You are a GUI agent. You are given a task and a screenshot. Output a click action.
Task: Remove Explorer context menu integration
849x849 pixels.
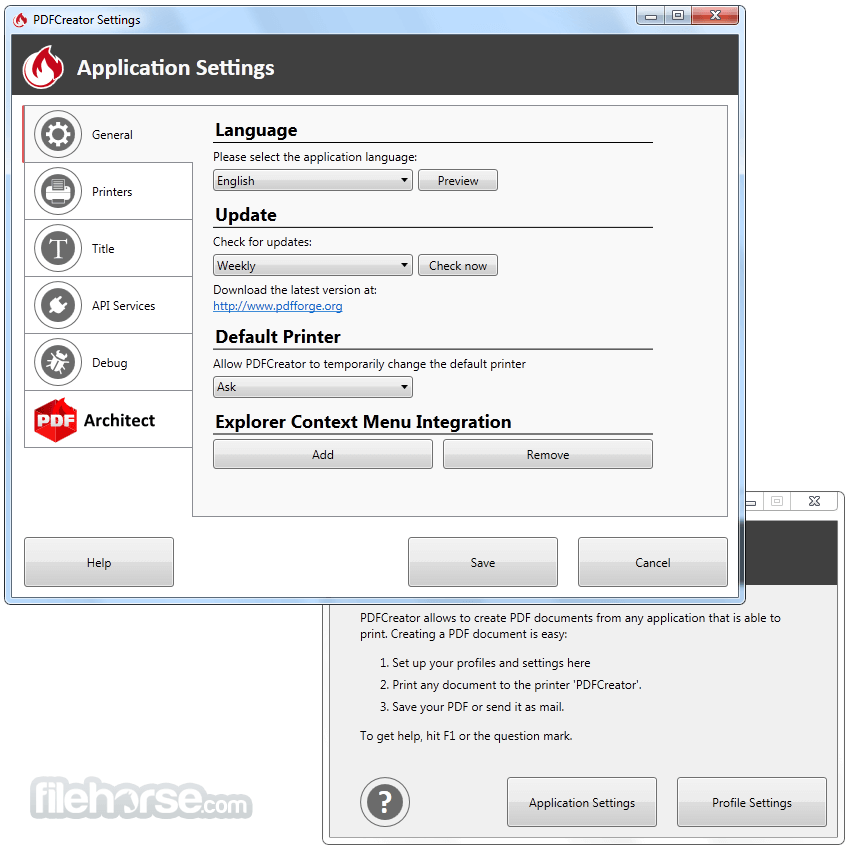click(x=547, y=454)
